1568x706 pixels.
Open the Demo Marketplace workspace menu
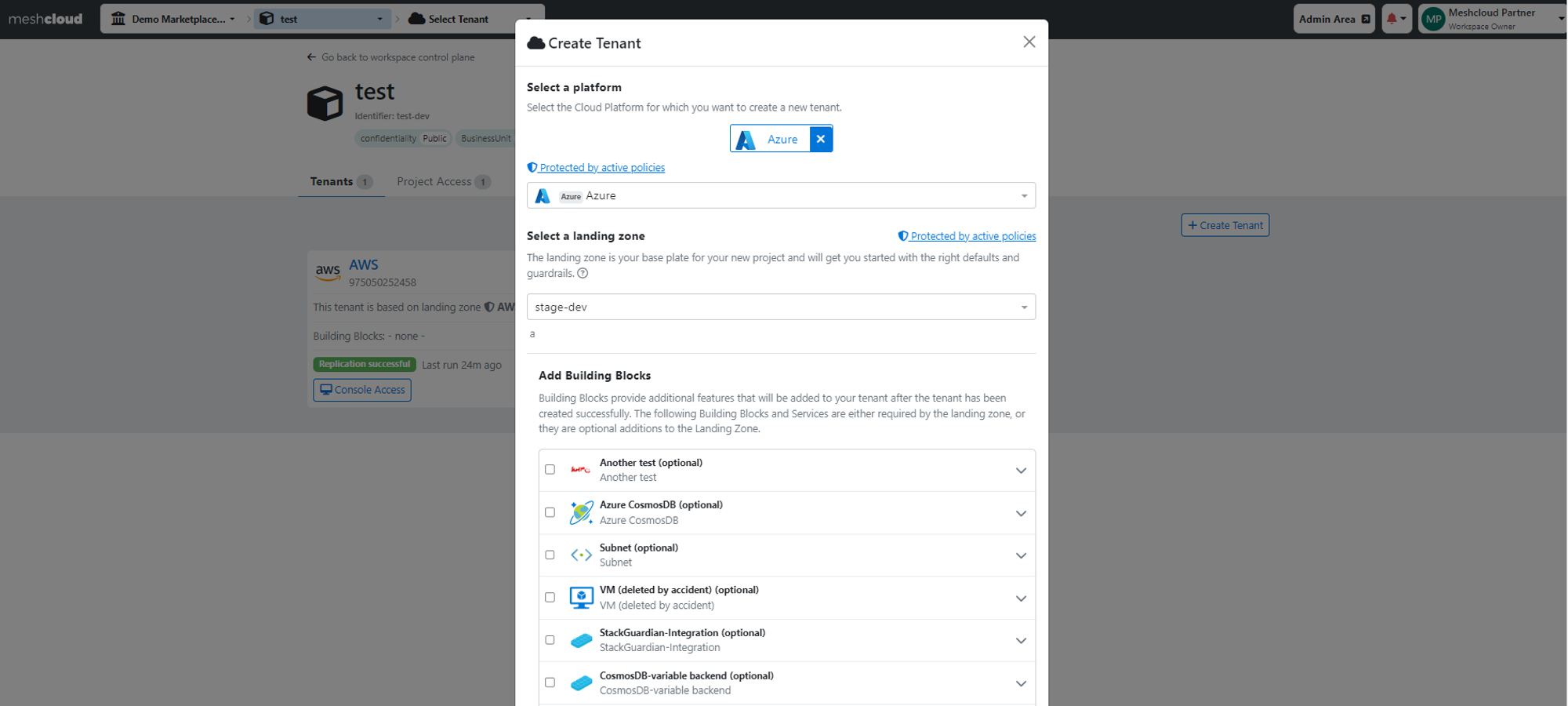[x=173, y=19]
